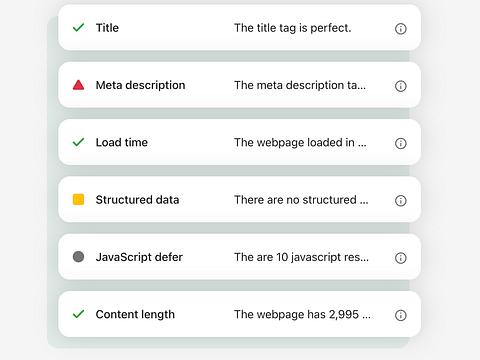Click the green checkmark beside Title
The height and width of the screenshot is (360, 480).
coord(78,28)
